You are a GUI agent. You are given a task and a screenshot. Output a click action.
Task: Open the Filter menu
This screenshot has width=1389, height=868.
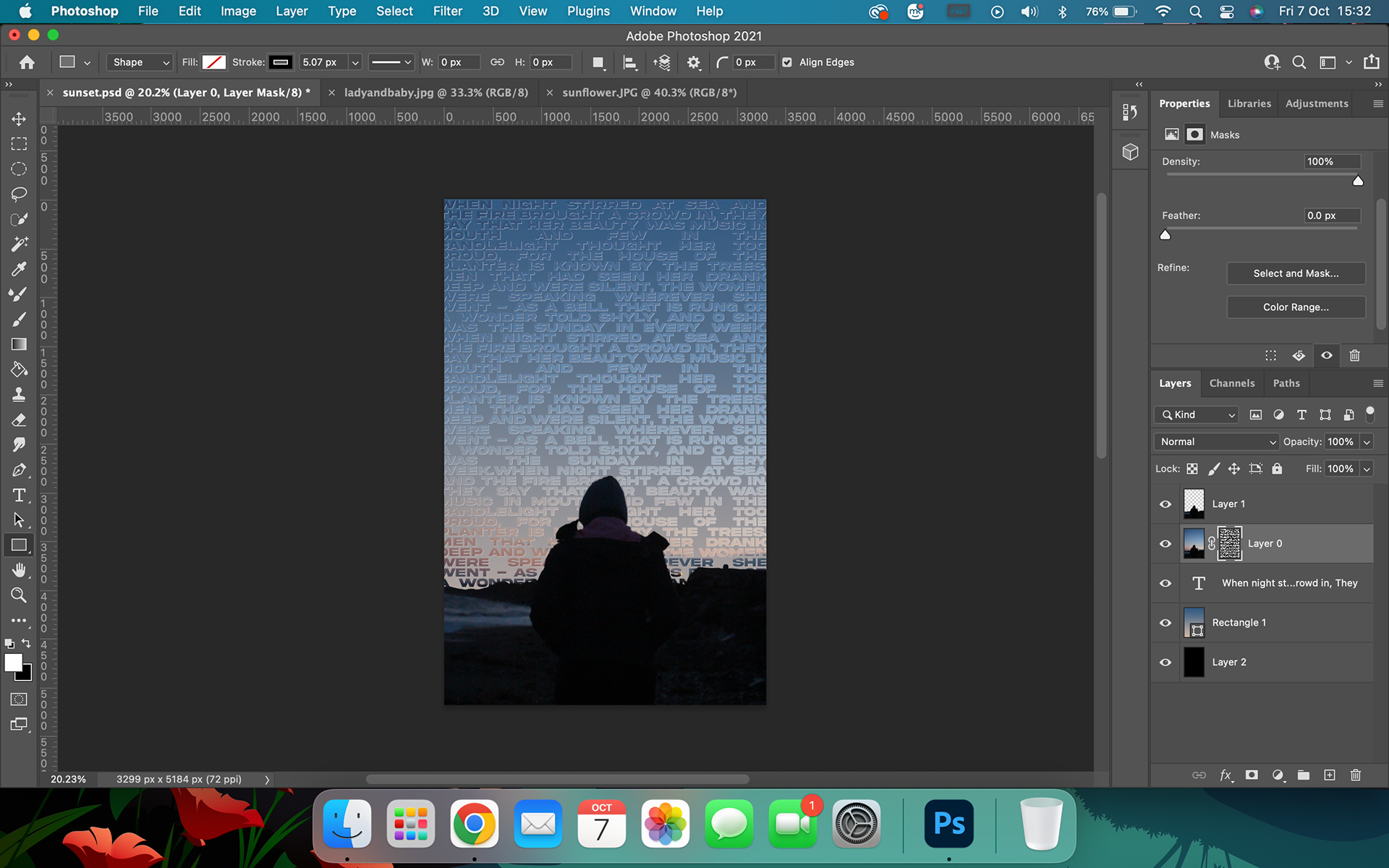(447, 11)
